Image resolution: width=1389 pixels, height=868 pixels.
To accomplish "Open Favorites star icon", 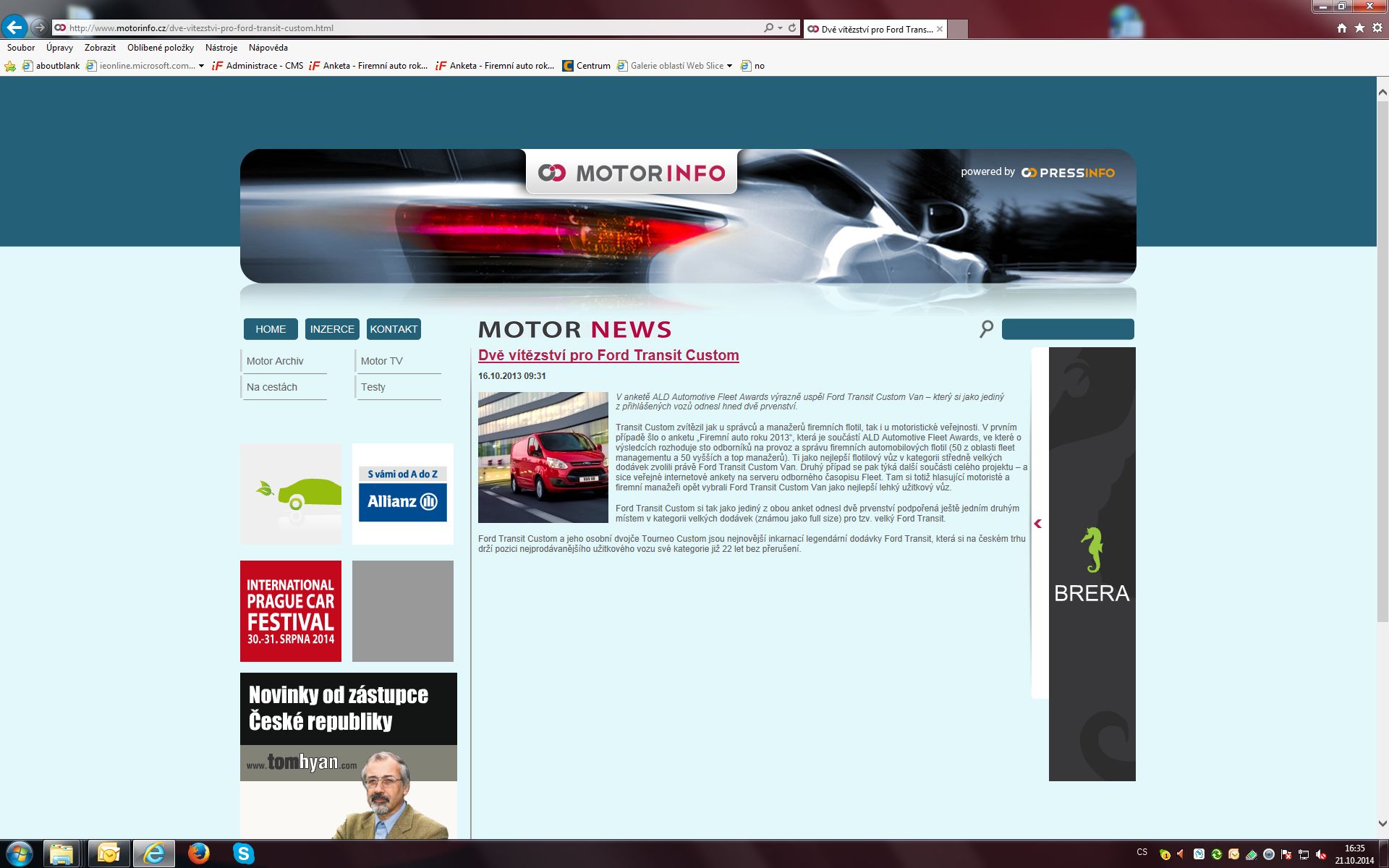I will pos(1359,27).
